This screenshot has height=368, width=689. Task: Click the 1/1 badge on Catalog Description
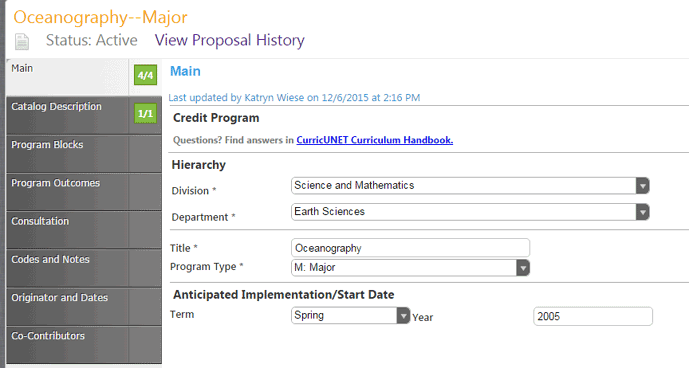pos(145,113)
